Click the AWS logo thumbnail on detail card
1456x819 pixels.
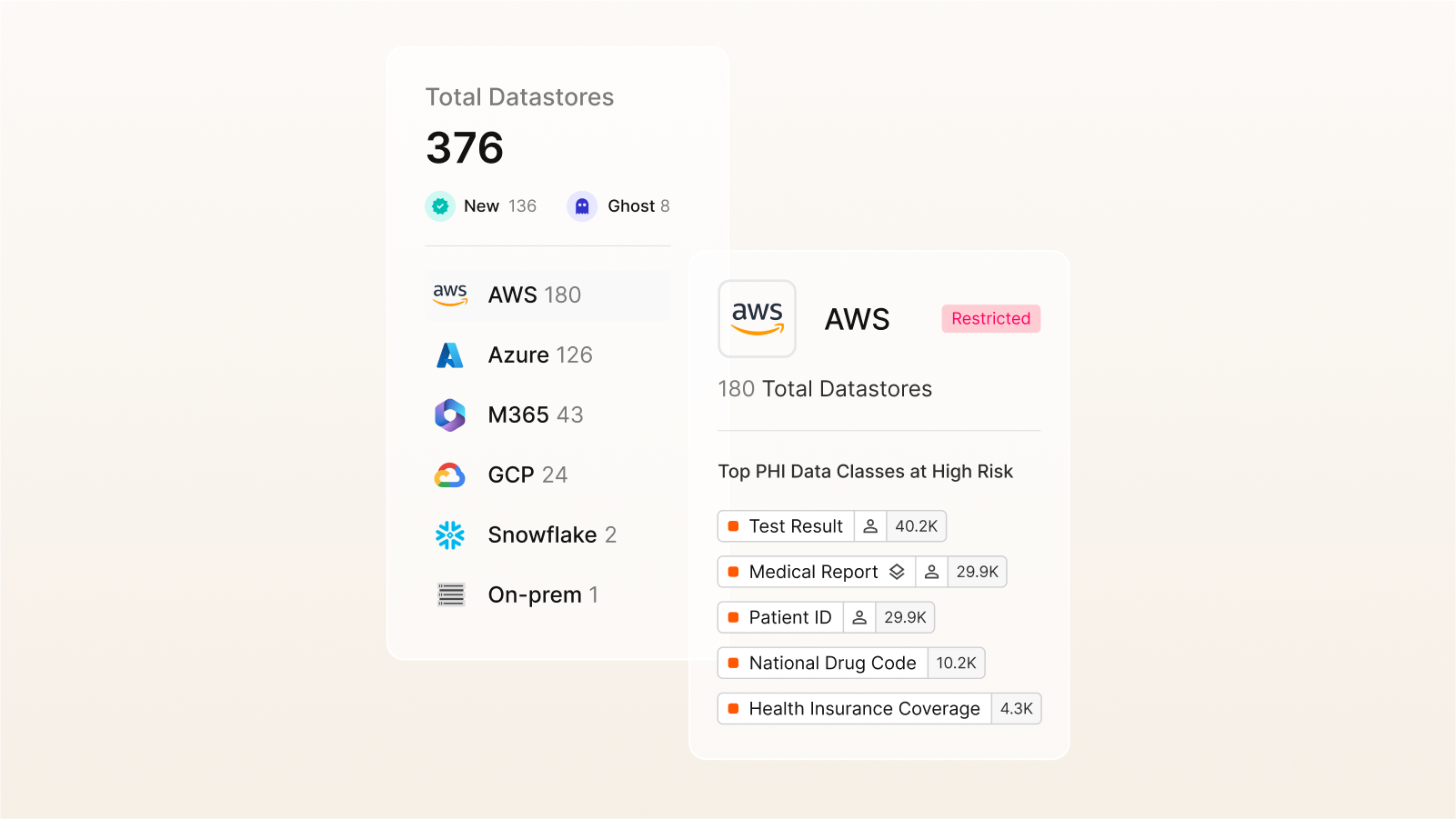click(757, 319)
